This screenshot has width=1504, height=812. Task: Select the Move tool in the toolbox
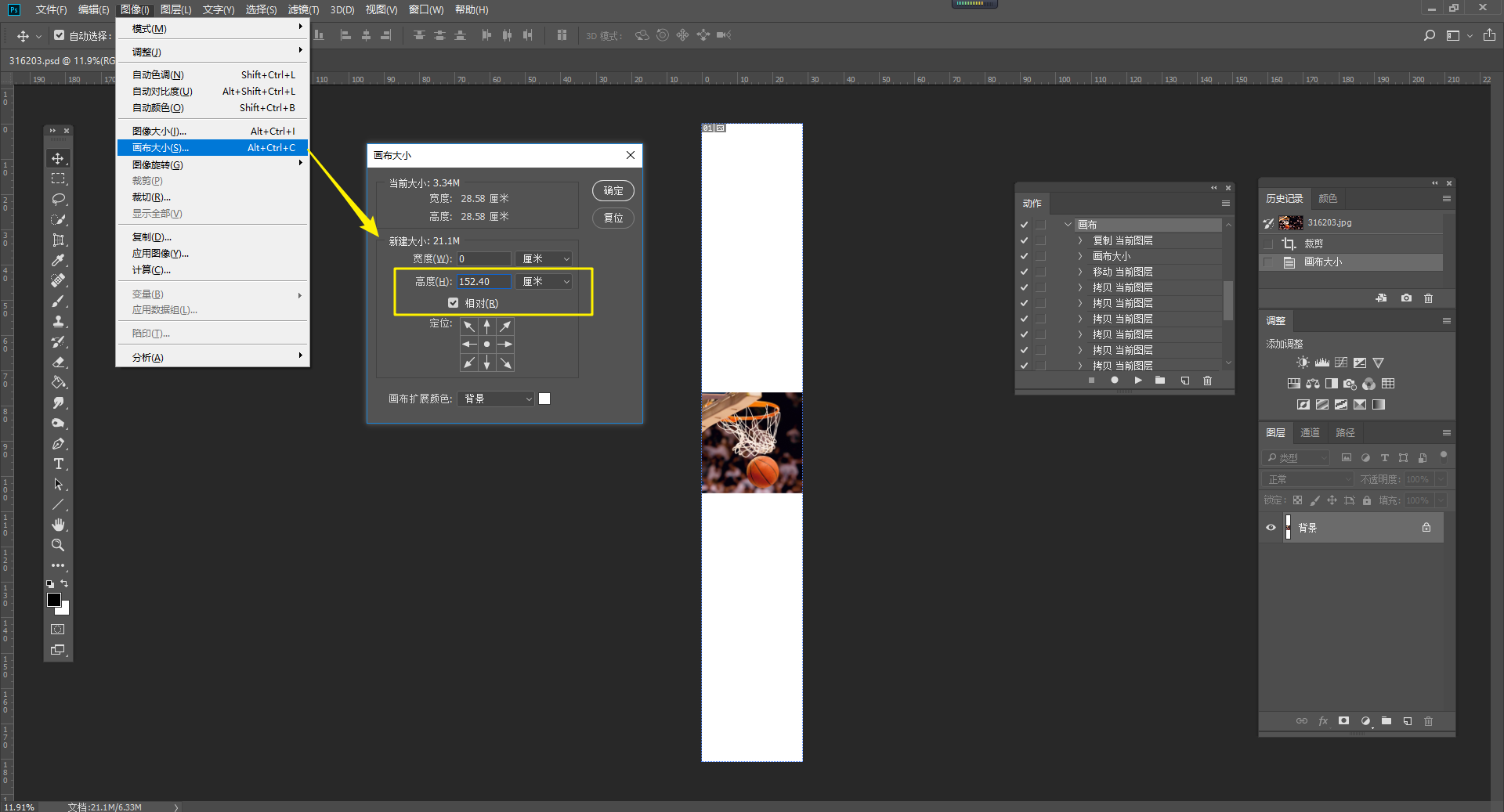tap(58, 158)
